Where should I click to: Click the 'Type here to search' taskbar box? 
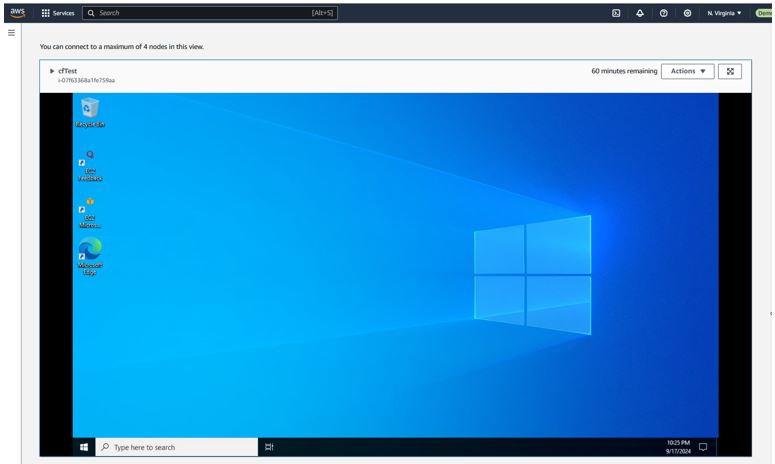(x=176, y=447)
